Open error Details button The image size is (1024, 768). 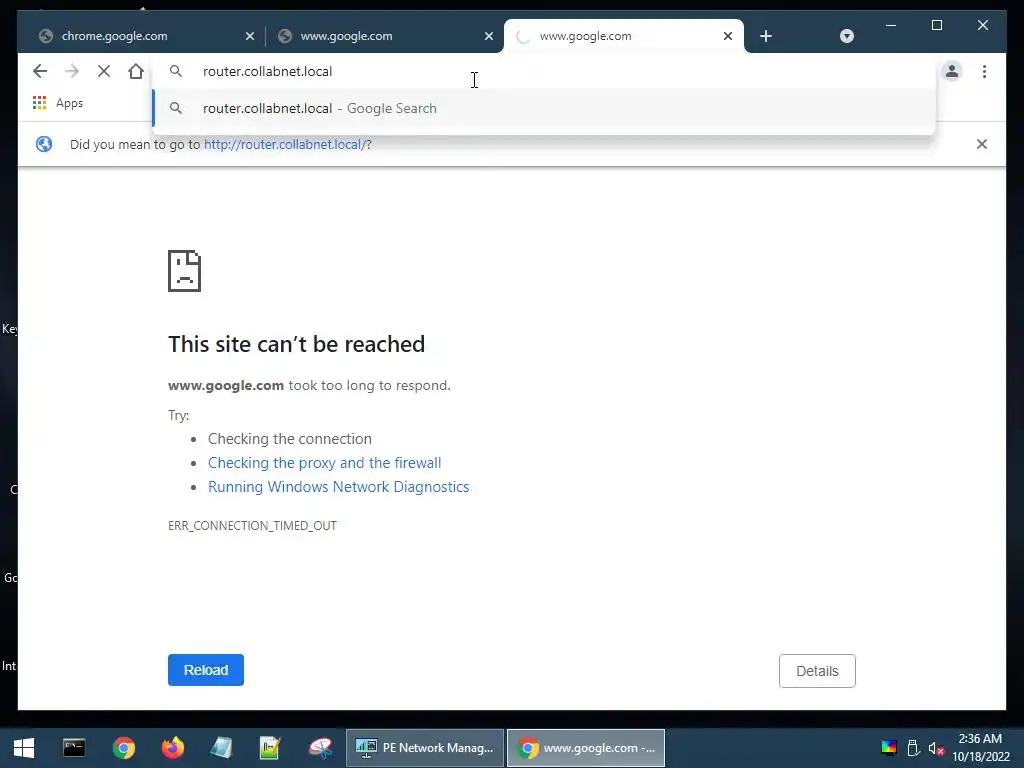817,671
